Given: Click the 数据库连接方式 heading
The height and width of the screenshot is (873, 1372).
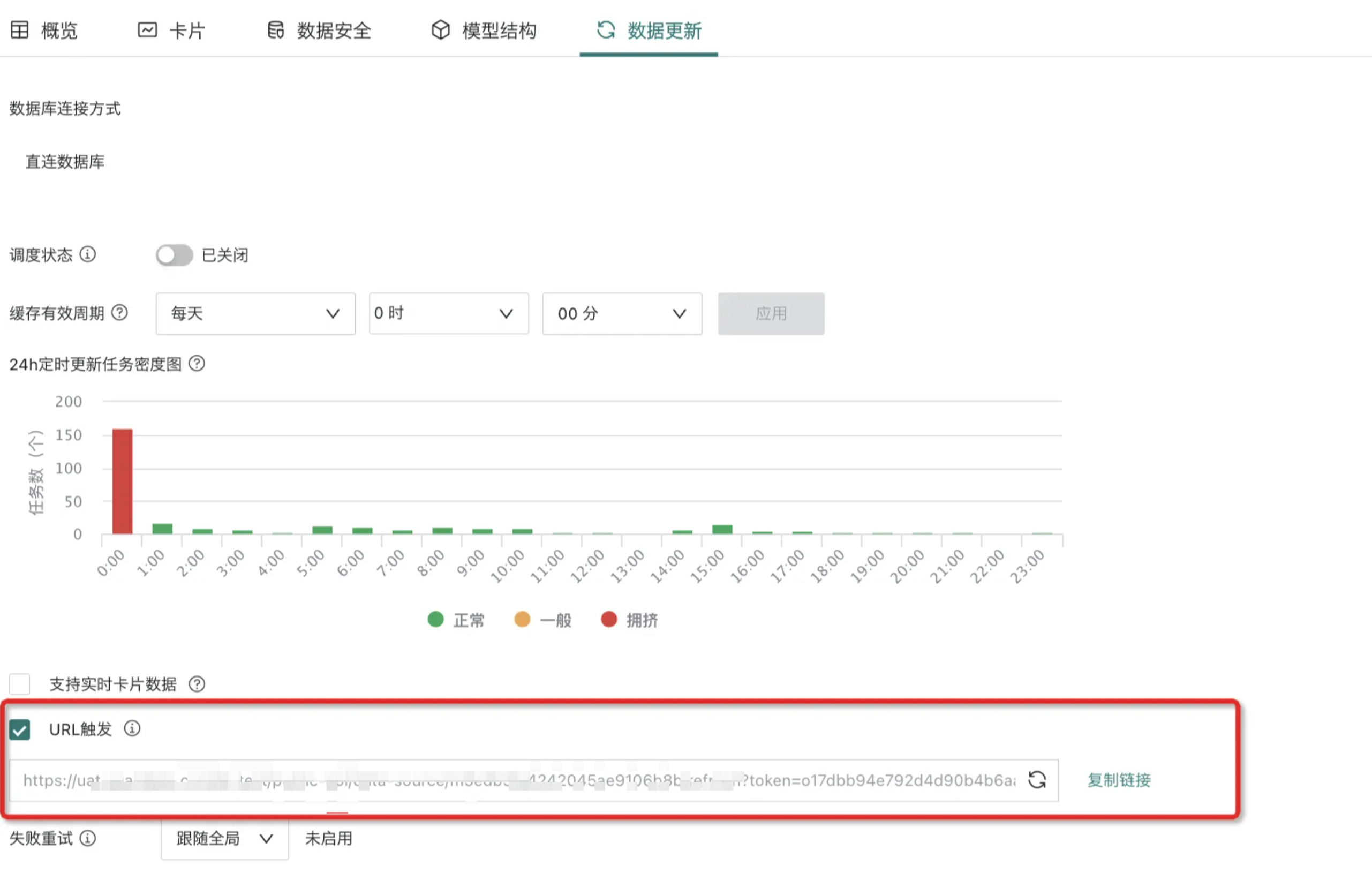Looking at the screenshot, I should pyautogui.click(x=65, y=108).
